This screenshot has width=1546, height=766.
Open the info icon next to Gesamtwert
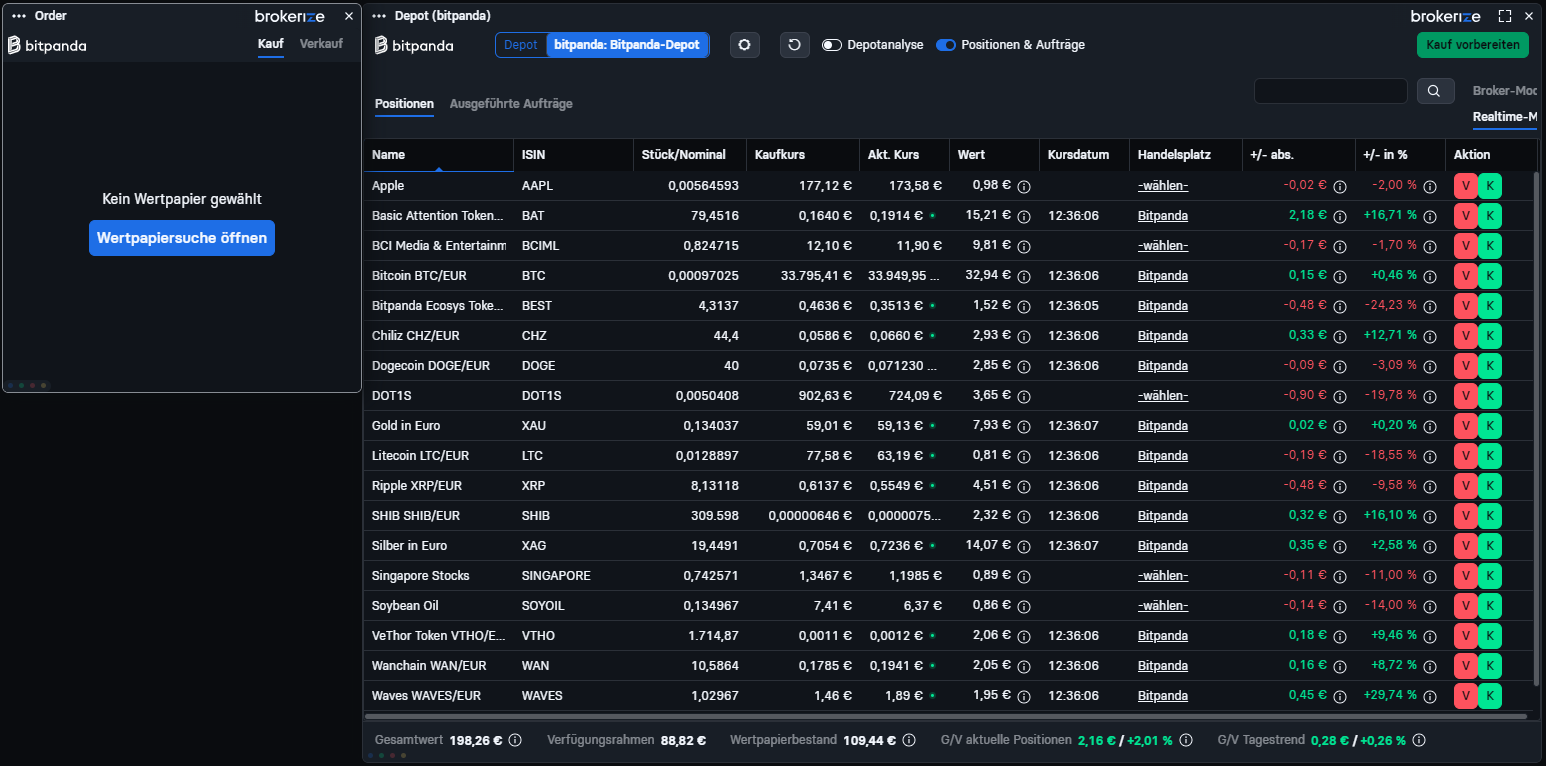pos(515,741)
